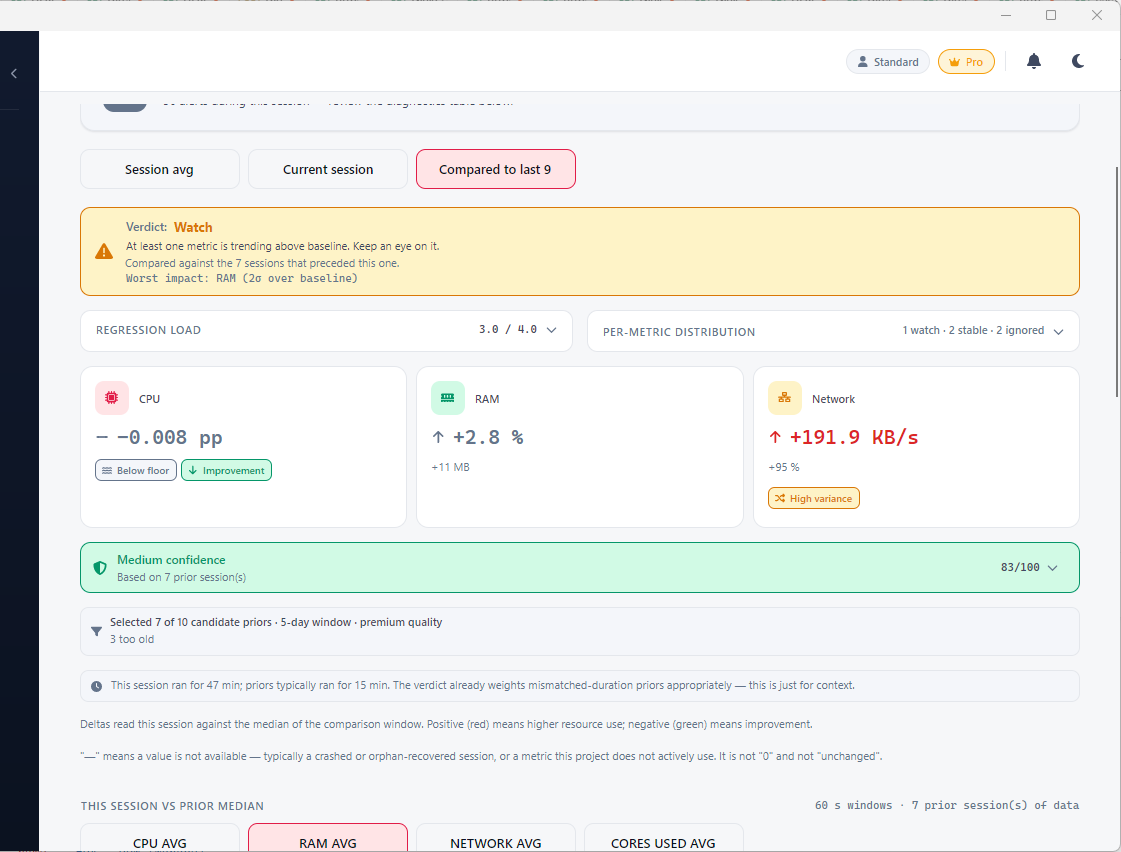Minimize the application window
This screenshot has height=852, width=1121.
(1006, 15)
